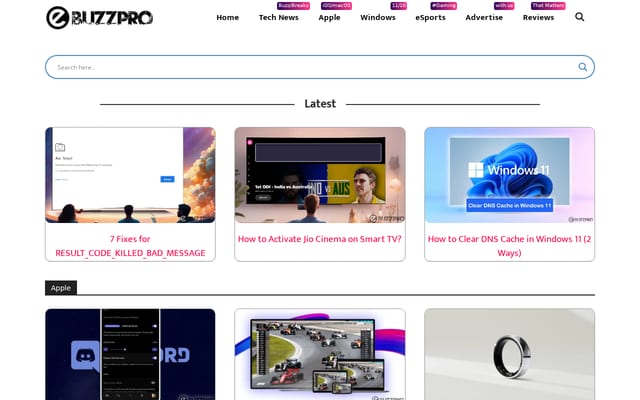This screenshot has width=640, height=400.
Task: Click the 'That Matters' badge above Reviews
Action: pyautogui.click(x=548, y=6)
